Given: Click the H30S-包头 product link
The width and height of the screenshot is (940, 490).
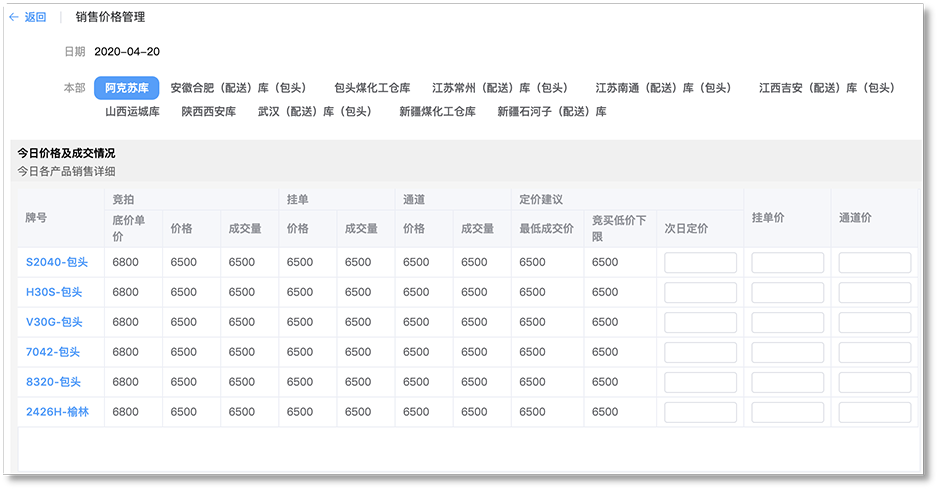Looking at the screenshot, I should (x=54, y=293).
